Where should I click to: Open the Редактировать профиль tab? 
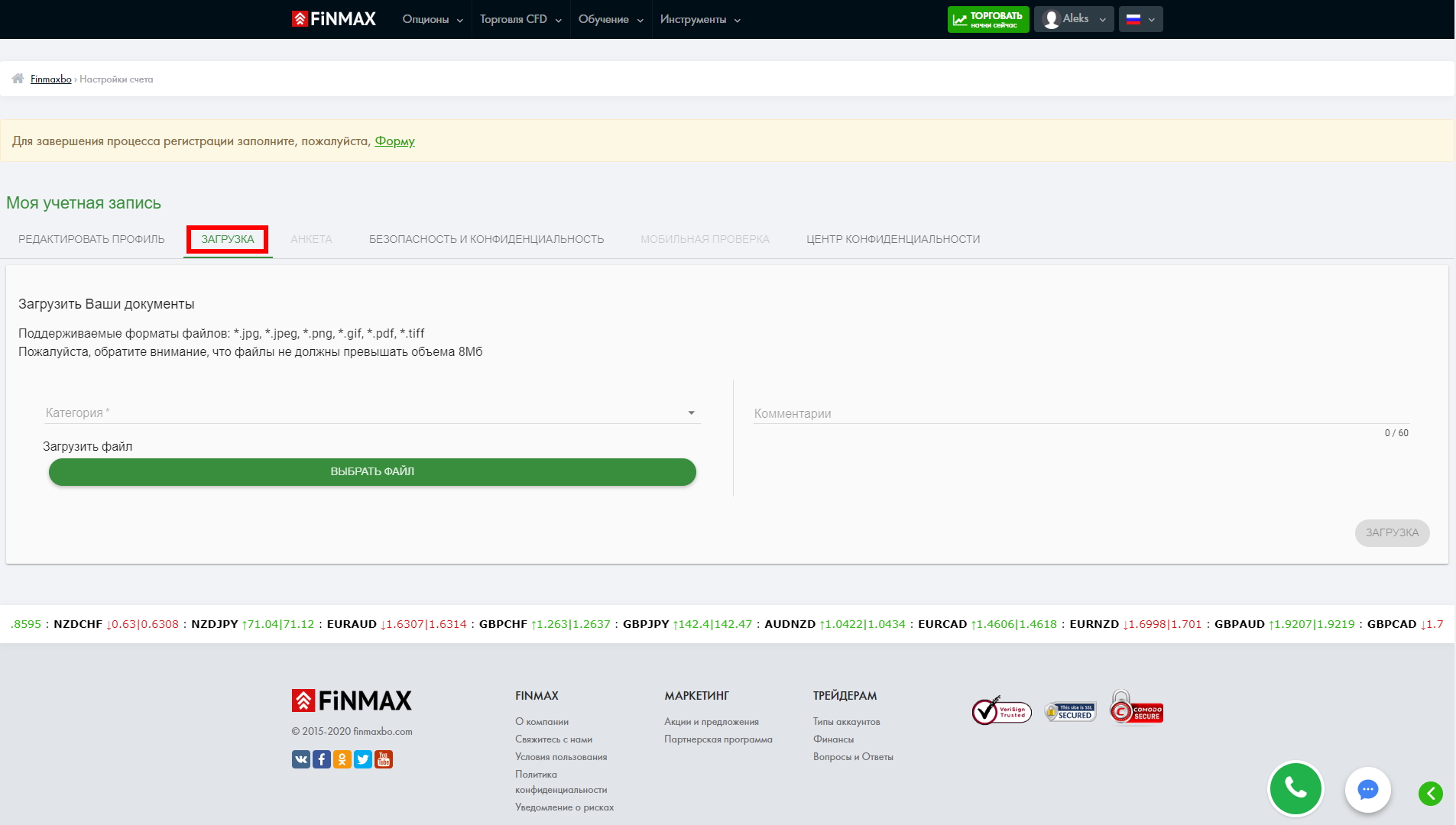92,239
